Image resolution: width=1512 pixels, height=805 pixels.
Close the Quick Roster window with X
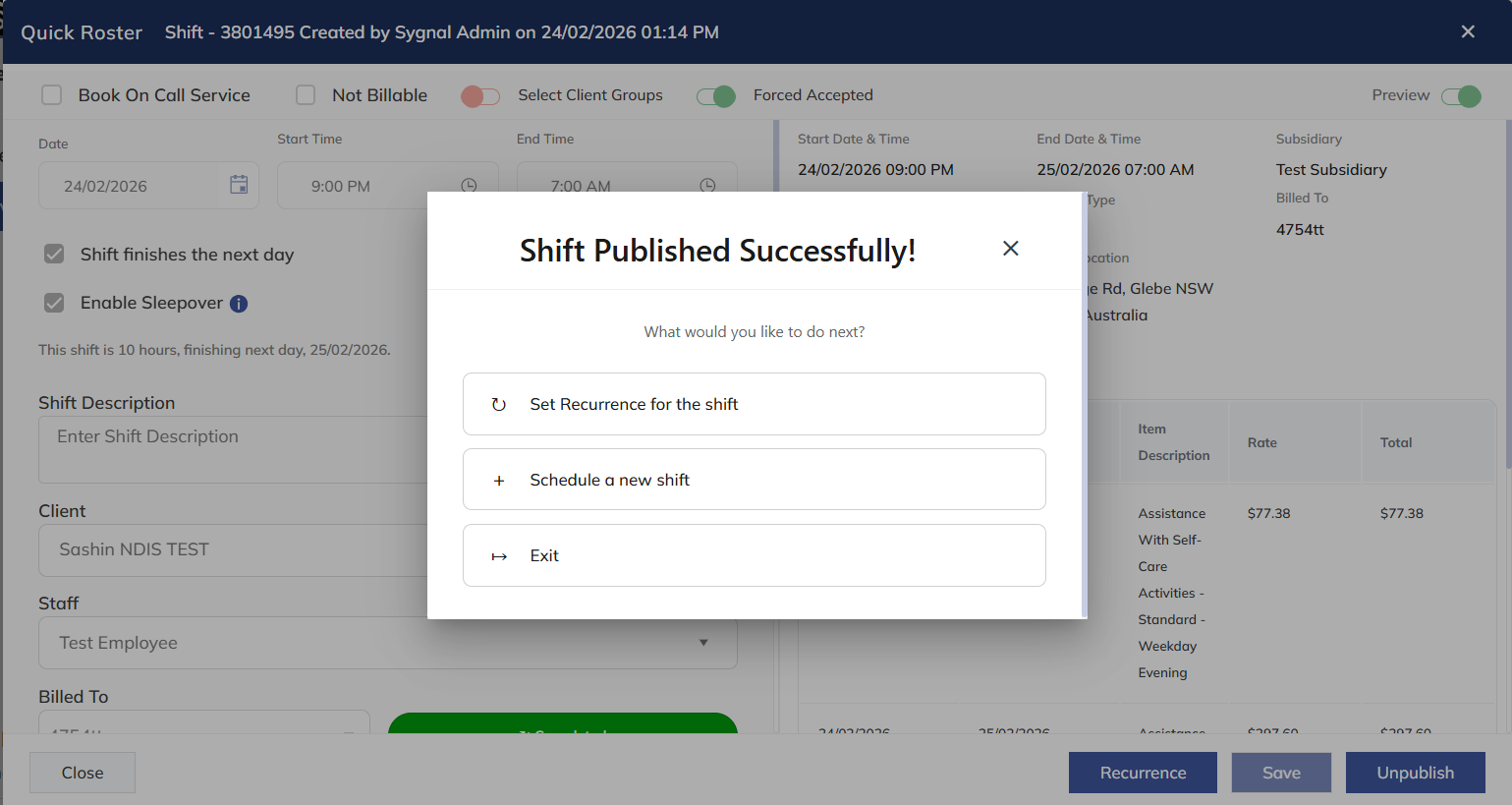[1468, 31]
